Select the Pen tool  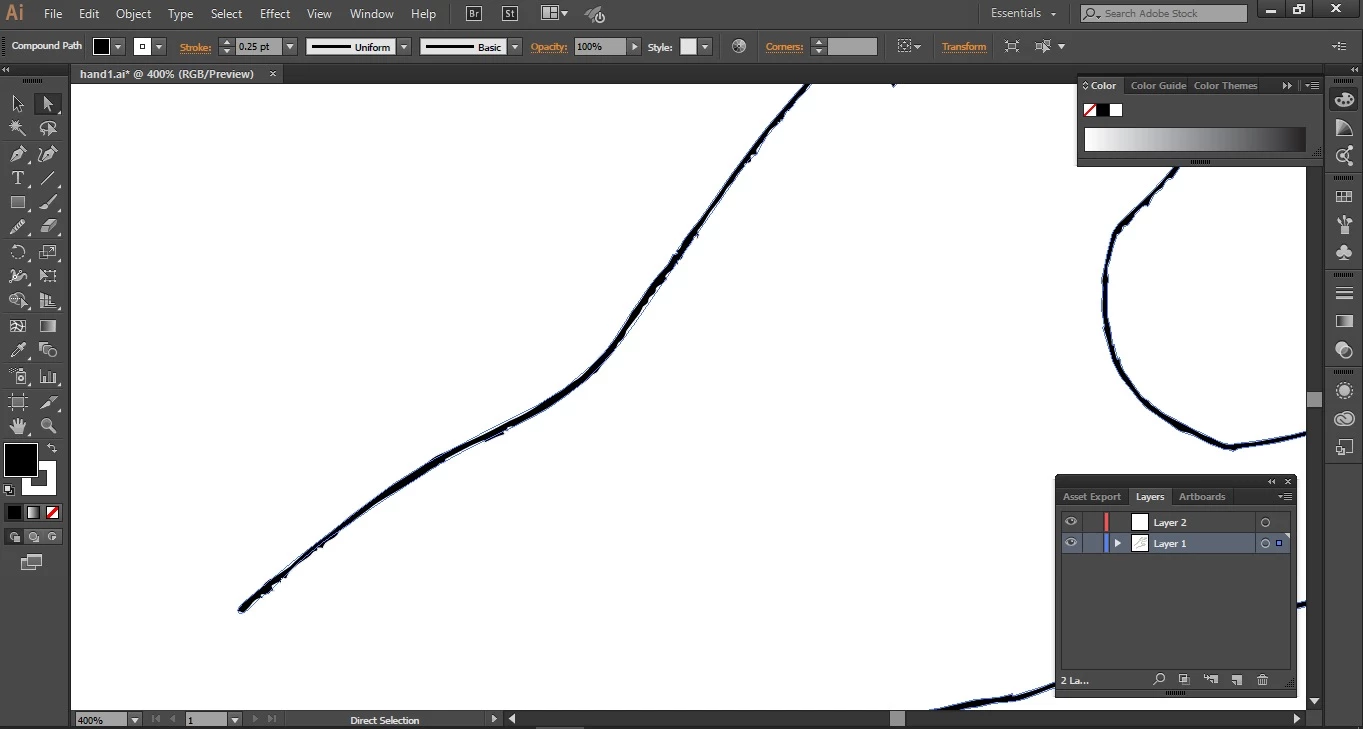pos(18,154)
